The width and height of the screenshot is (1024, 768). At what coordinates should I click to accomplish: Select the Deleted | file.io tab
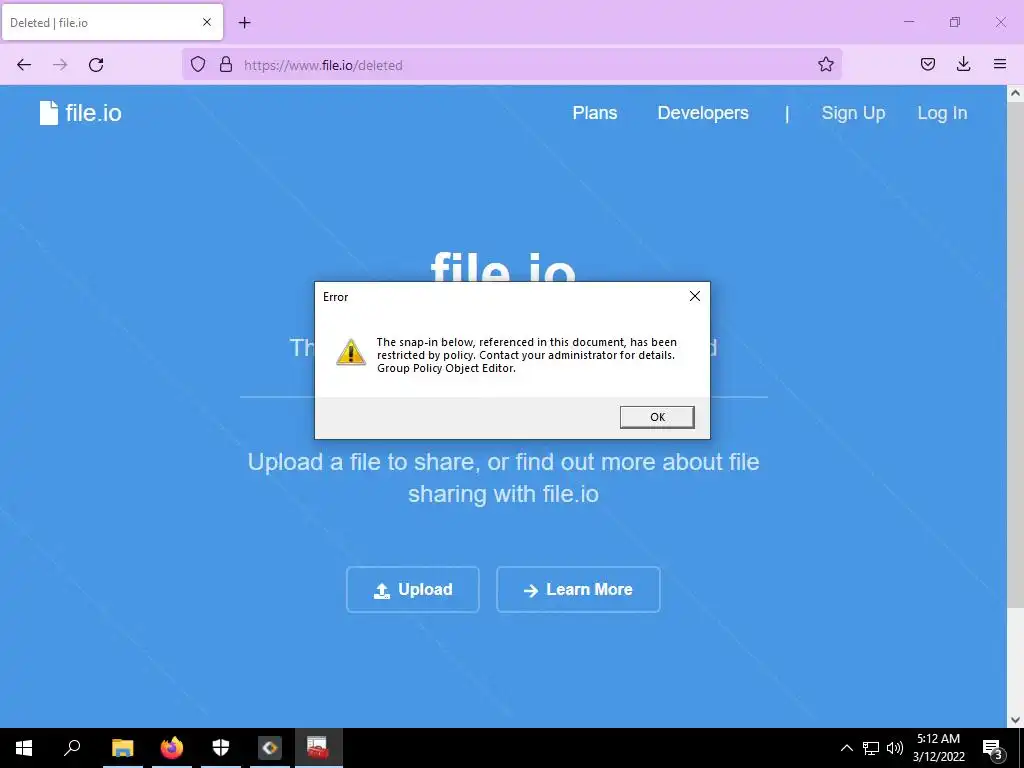point(112,22)
